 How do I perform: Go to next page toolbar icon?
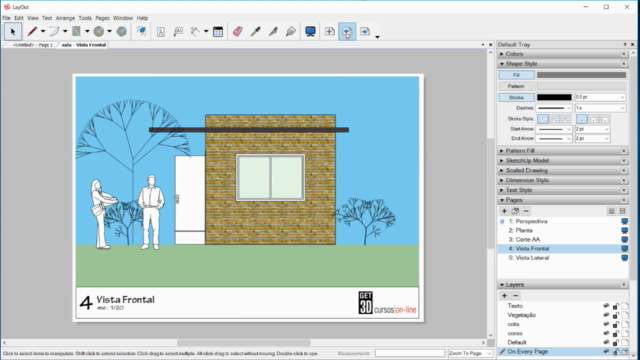(364, 31)
